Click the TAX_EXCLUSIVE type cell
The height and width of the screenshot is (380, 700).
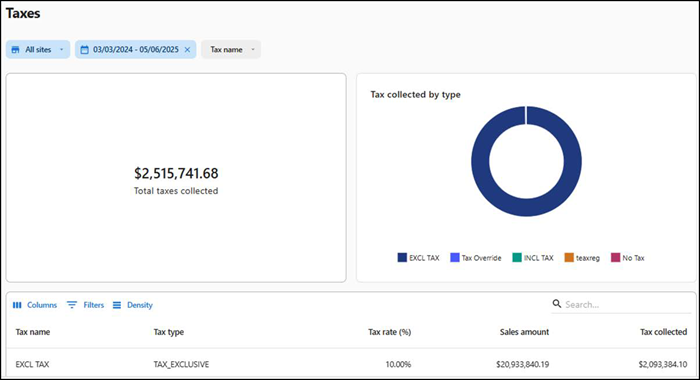click(181, 364)
